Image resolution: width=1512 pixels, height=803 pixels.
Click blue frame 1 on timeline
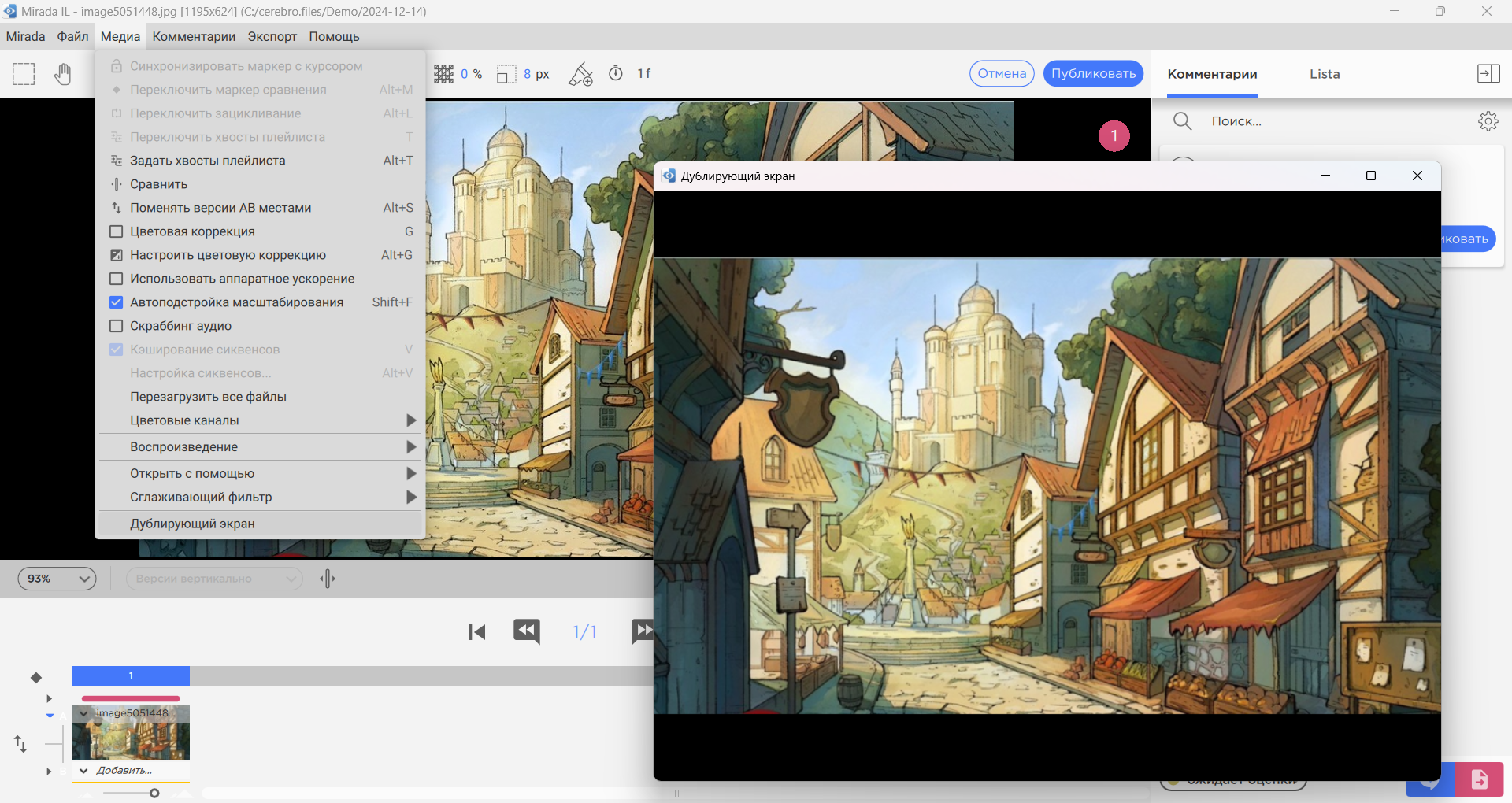coord(131,675)
